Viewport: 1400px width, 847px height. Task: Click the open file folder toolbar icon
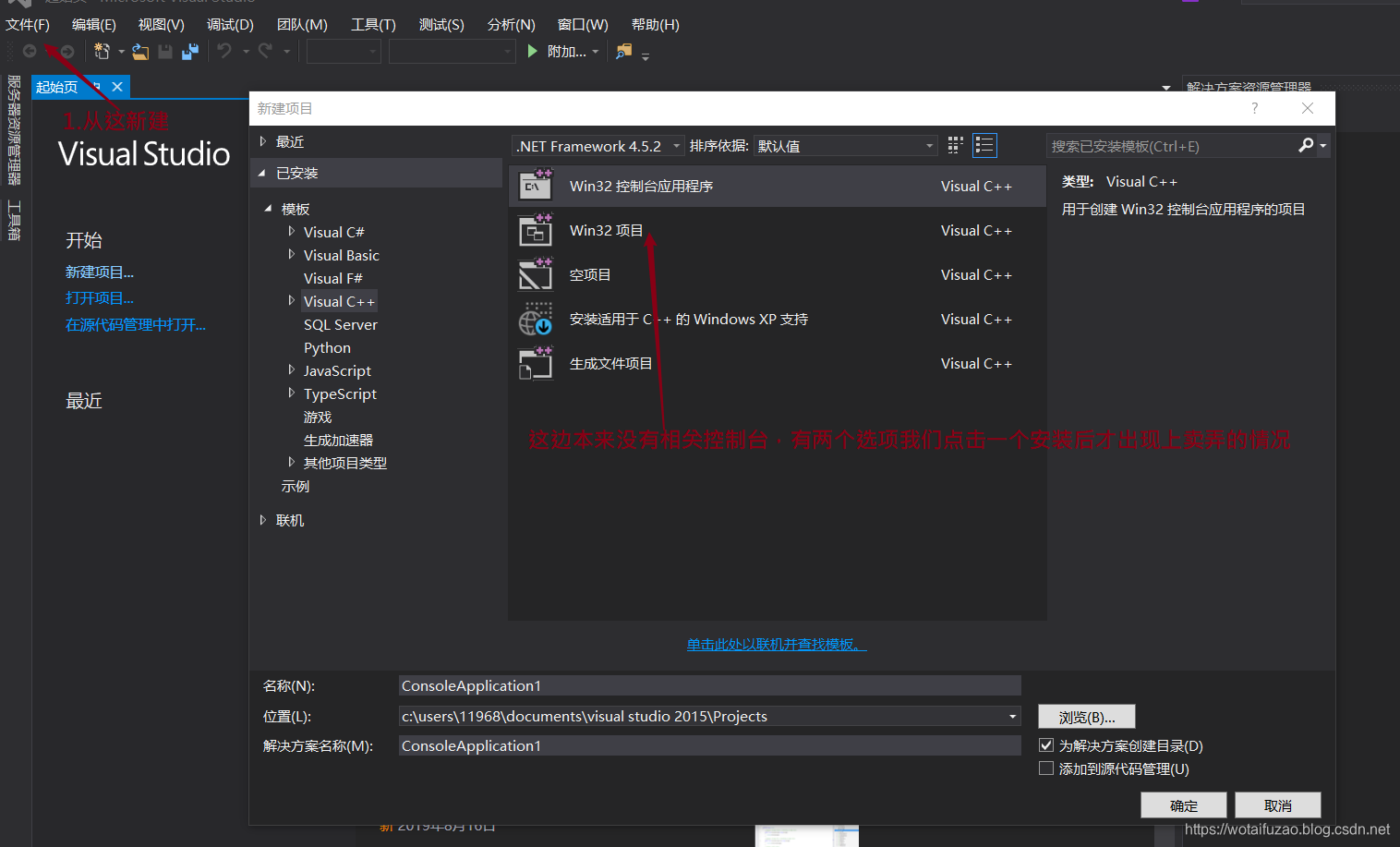[x=140, y=52]
